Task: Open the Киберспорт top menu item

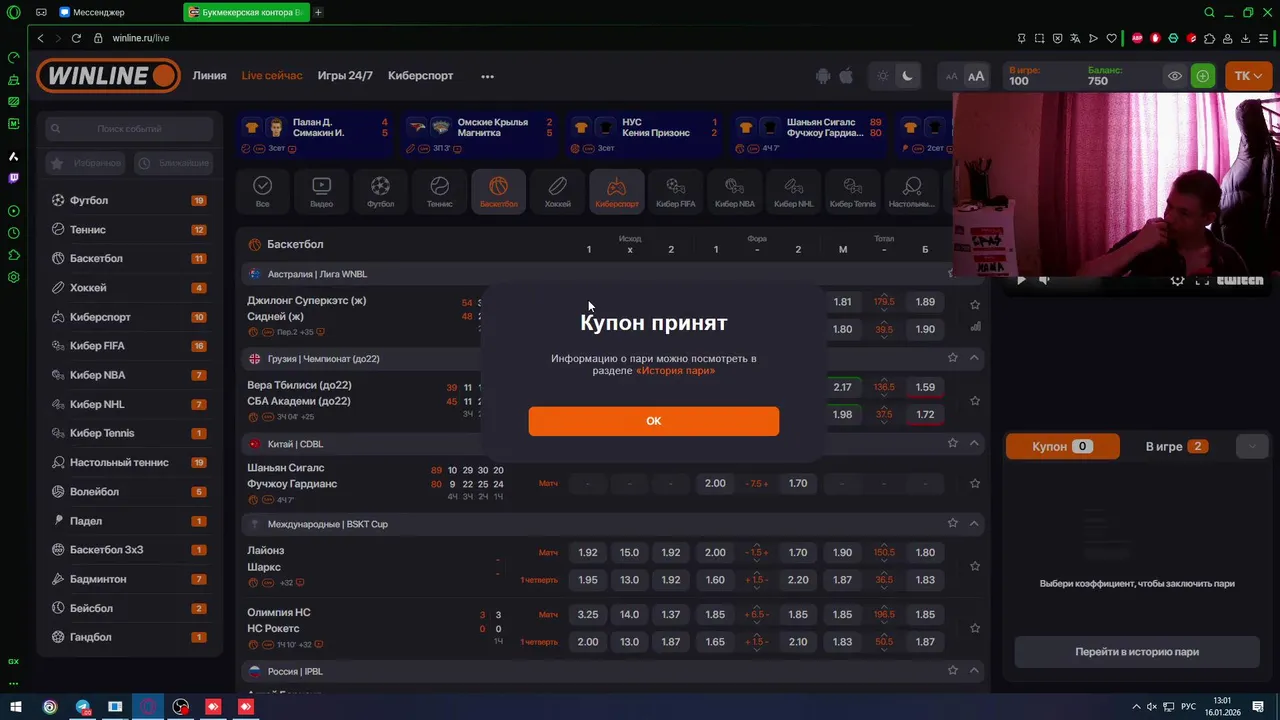Action: 420,76
